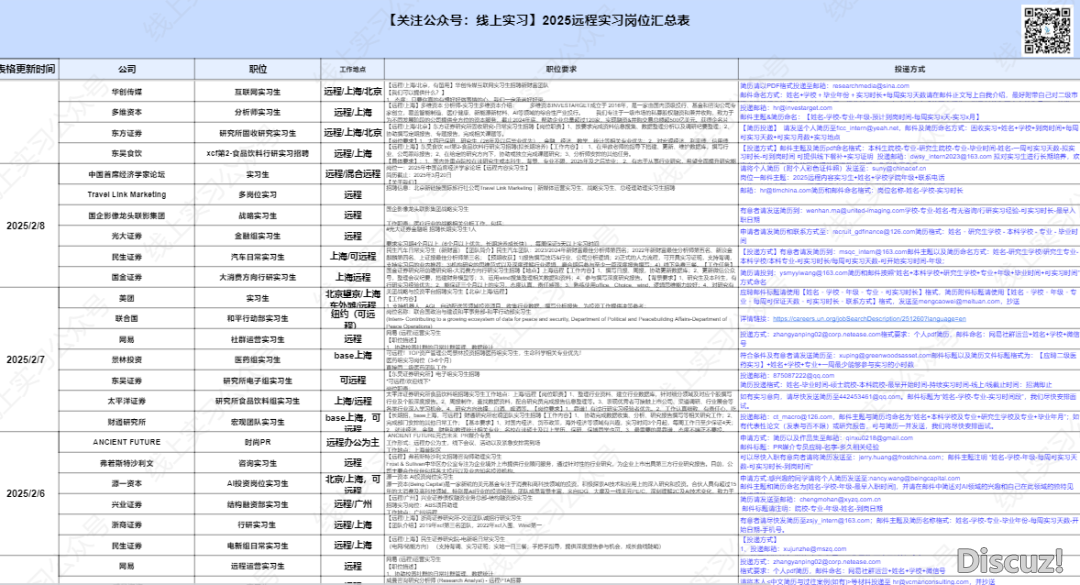
Task: Select the 职位 column header
Action: coord(258,69)
